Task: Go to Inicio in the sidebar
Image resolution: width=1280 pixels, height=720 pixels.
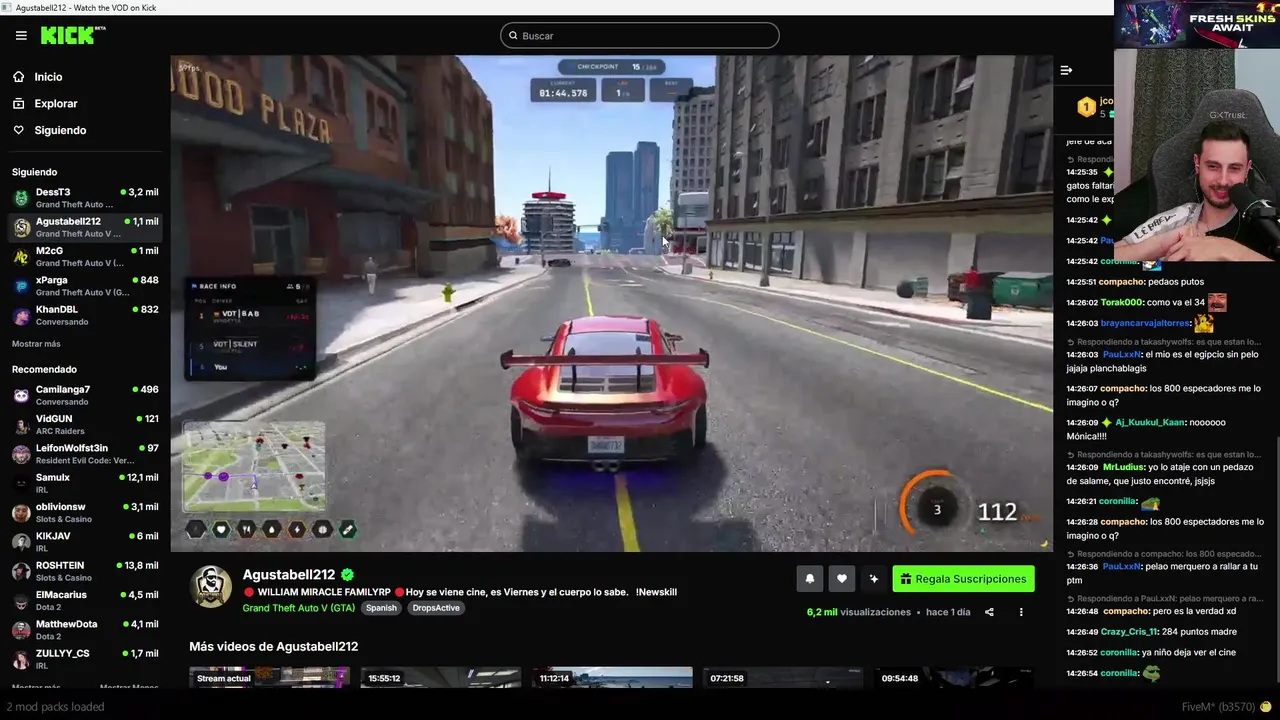Action: [x=48, y=77]
